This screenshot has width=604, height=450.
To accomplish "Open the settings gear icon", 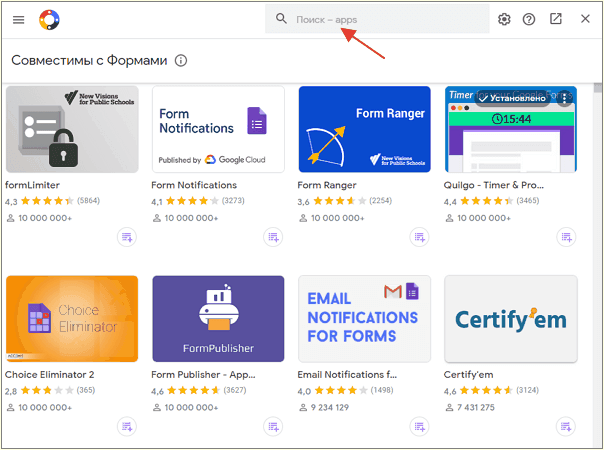I will tap(504, 19).
